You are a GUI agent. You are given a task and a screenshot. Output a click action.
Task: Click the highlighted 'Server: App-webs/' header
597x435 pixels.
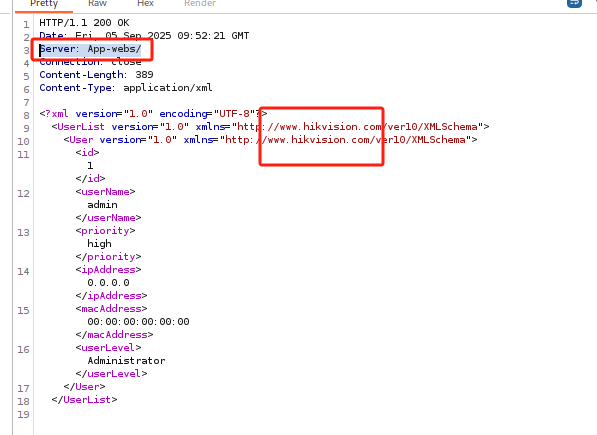90,49
